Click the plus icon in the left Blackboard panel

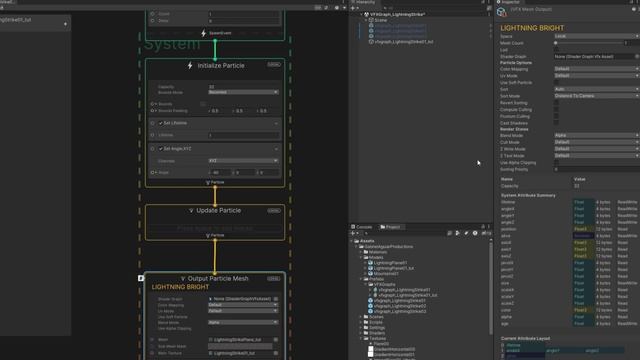coord(65,24)
